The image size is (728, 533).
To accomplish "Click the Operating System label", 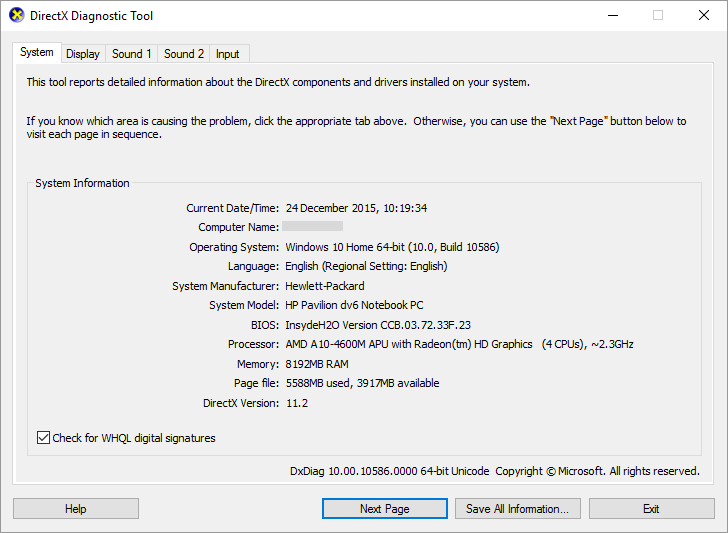I will point(234,247).
